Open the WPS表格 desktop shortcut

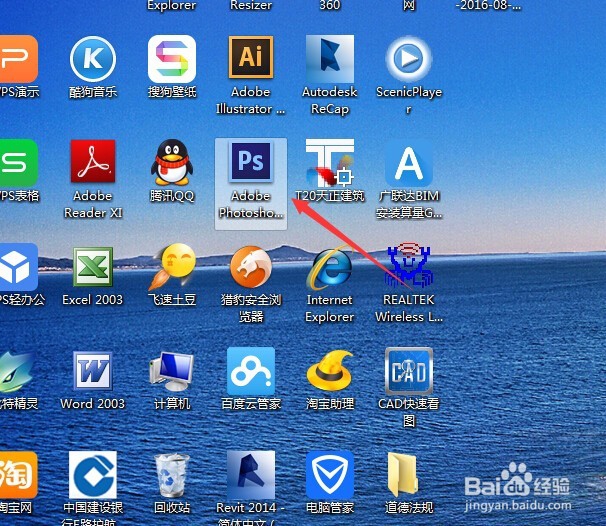point(19,162)
